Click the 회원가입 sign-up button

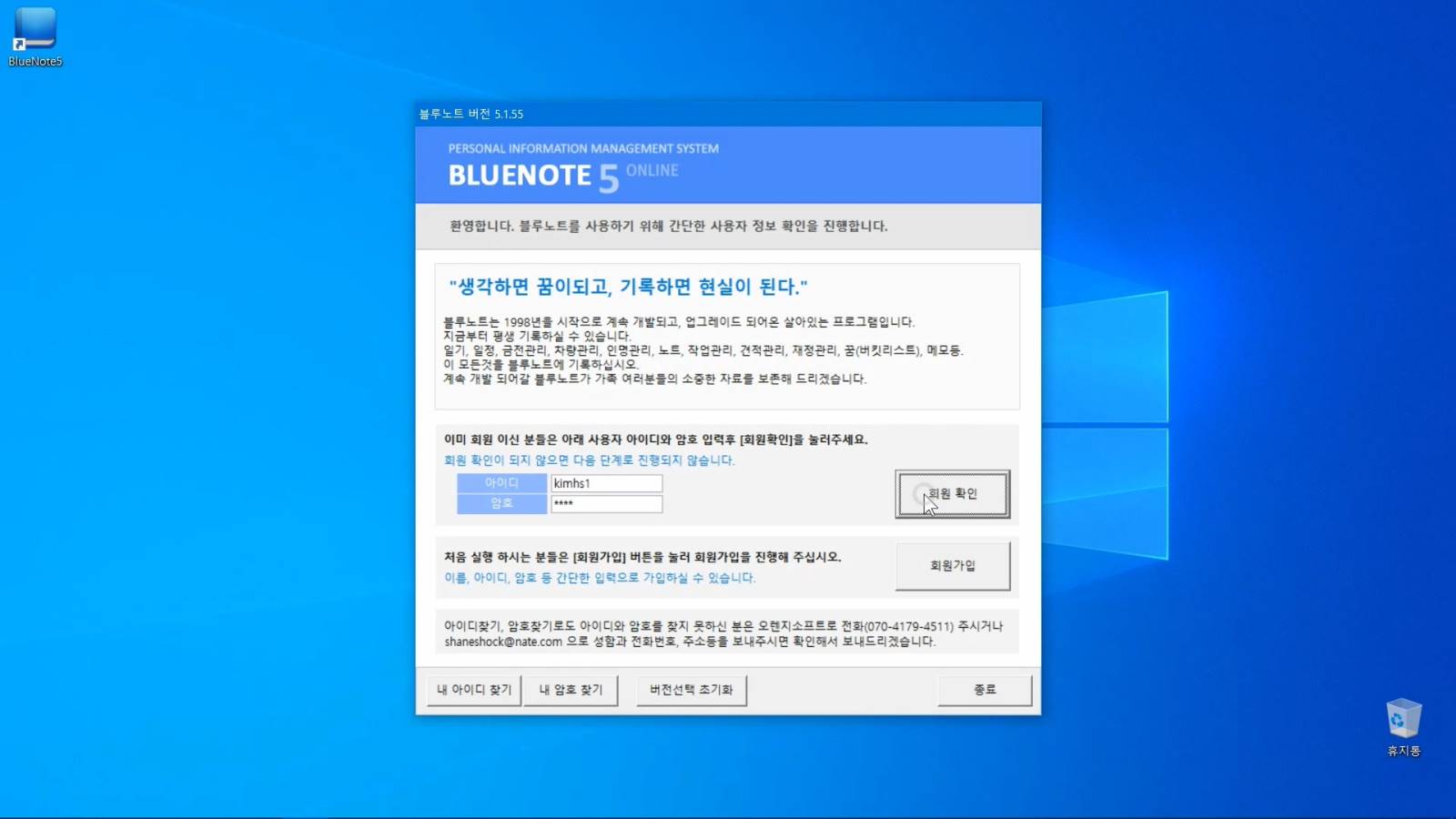952,566
